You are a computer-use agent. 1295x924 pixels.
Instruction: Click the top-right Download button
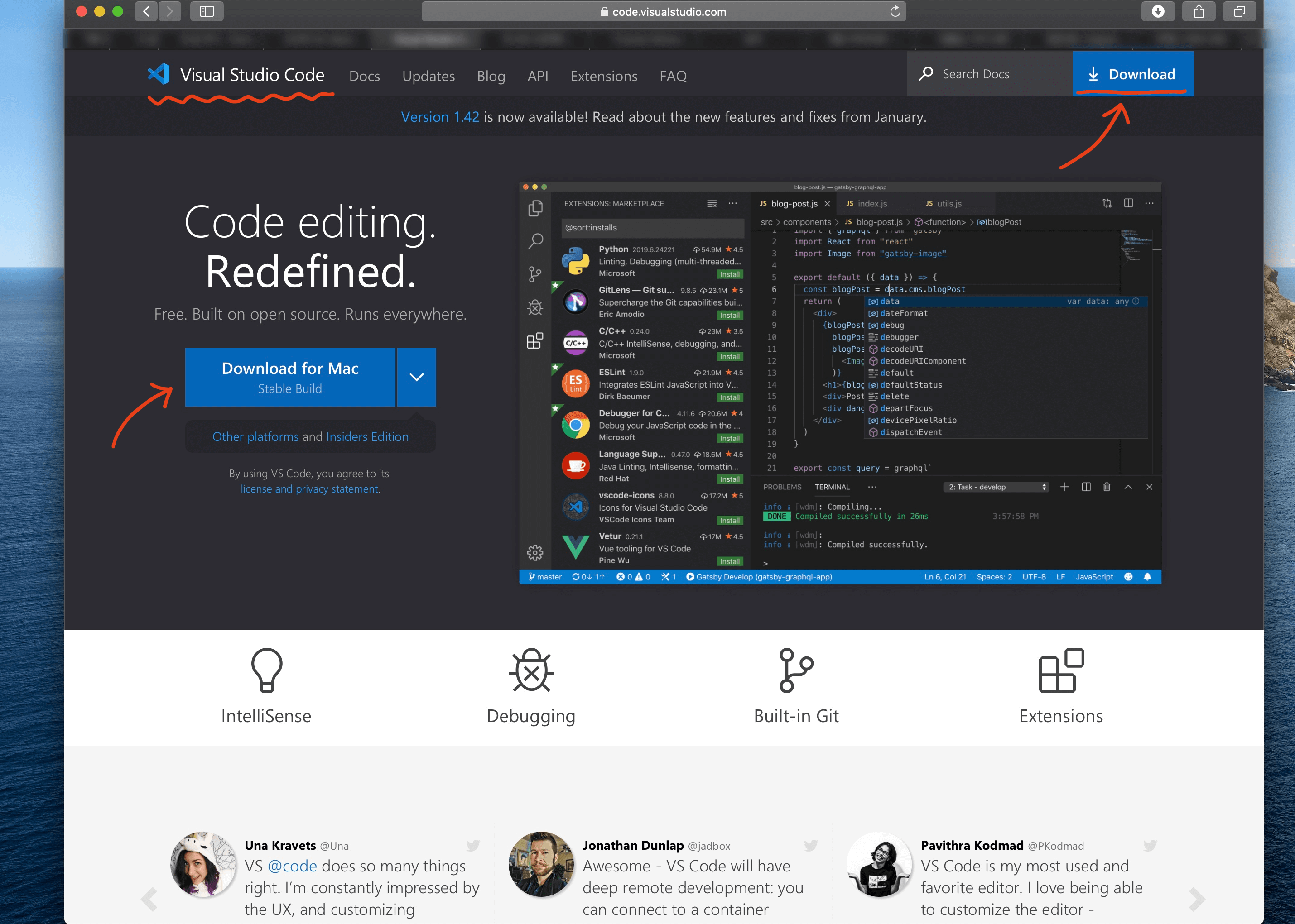click(x=1133, y=74)
